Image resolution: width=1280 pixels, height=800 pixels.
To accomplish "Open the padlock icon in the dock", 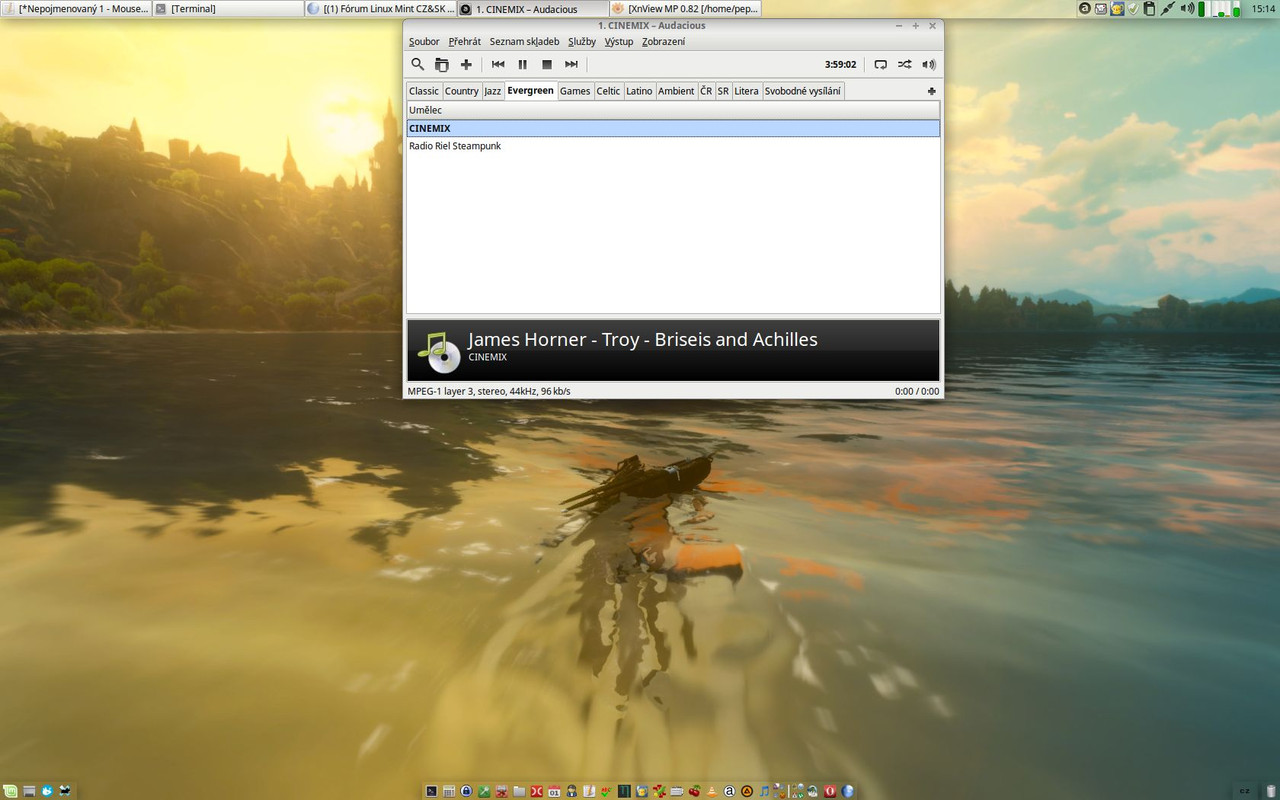I will [466, 791].
